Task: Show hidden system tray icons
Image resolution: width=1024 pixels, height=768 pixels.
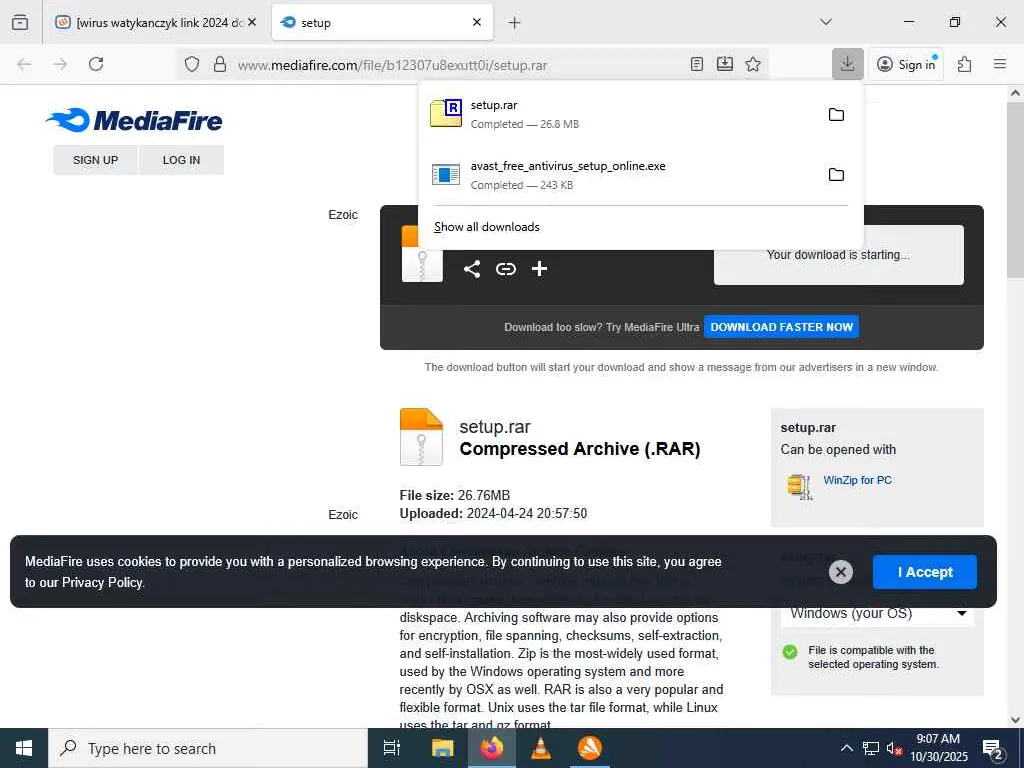Action: pyautogui.click(x=846, y=748)
